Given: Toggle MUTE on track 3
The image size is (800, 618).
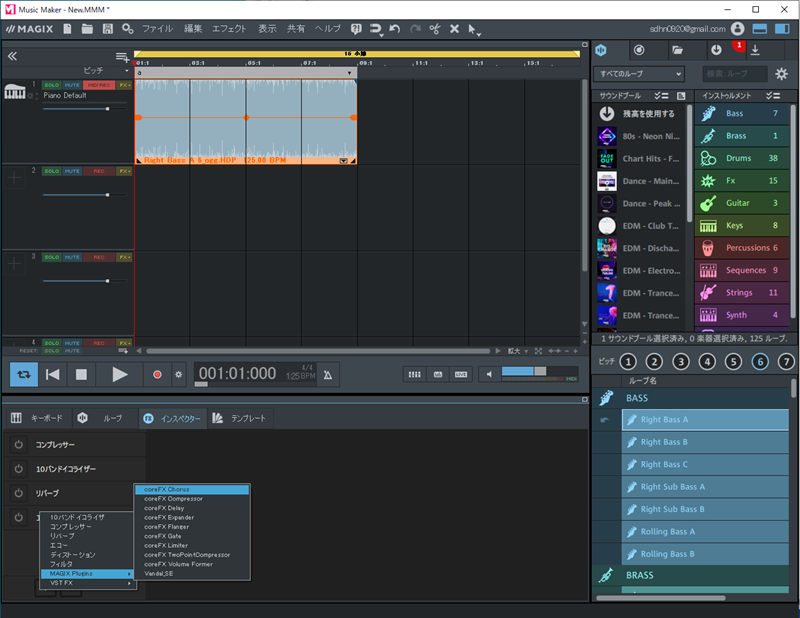Looking at the screenshot, I should (x=72, y=258).
